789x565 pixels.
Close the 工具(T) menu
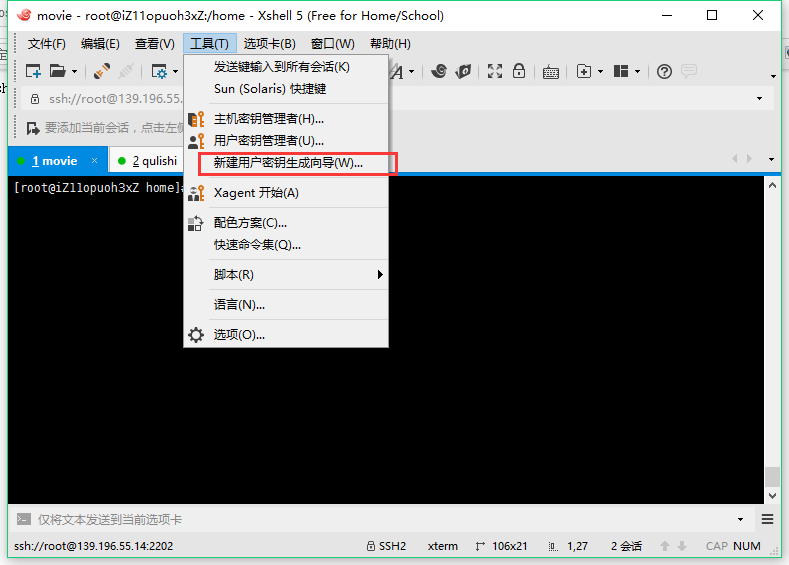coord(209,44)
